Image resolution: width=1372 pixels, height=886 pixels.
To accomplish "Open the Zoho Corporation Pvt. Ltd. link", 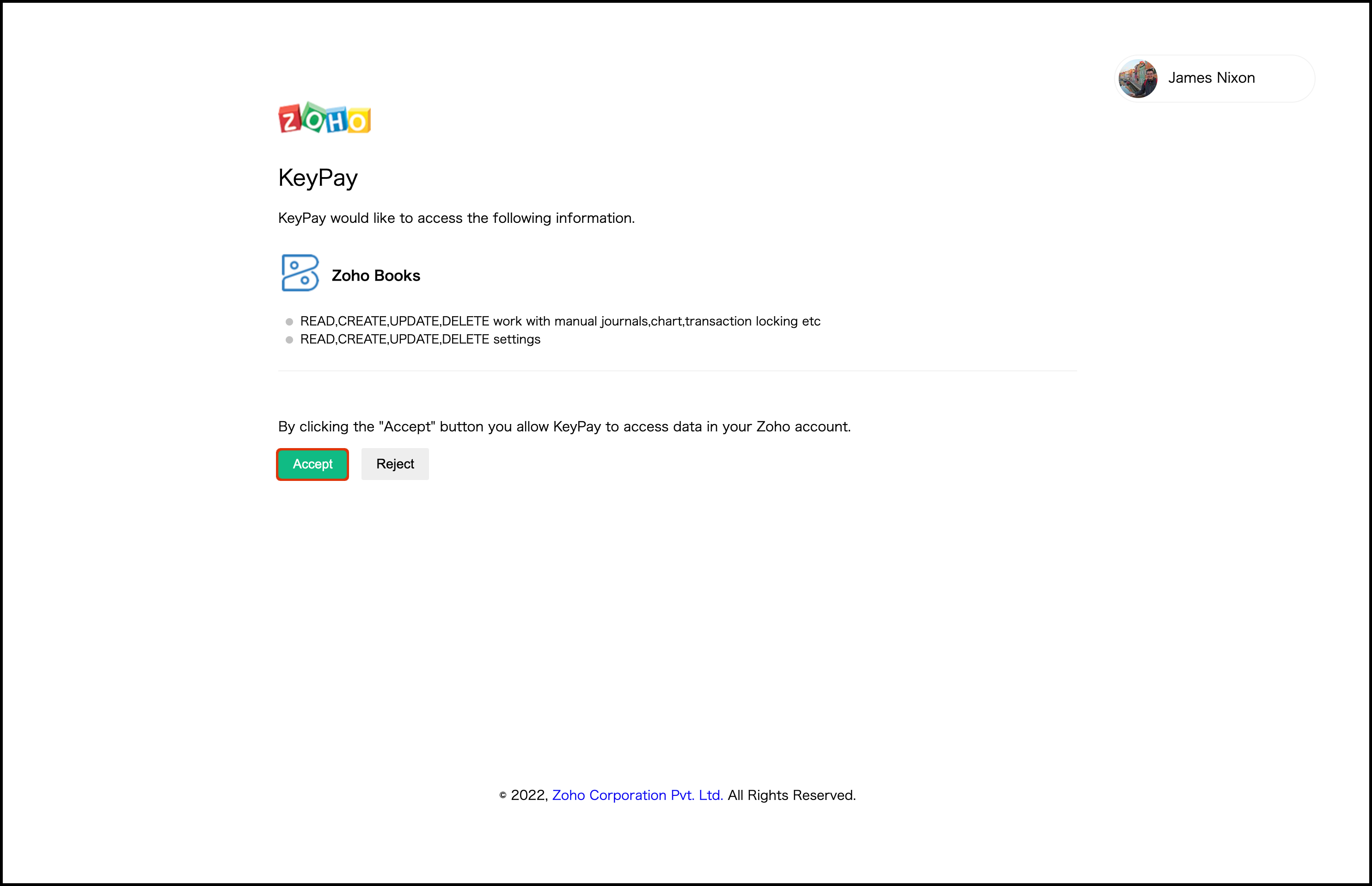I will [x=637, y=795].
